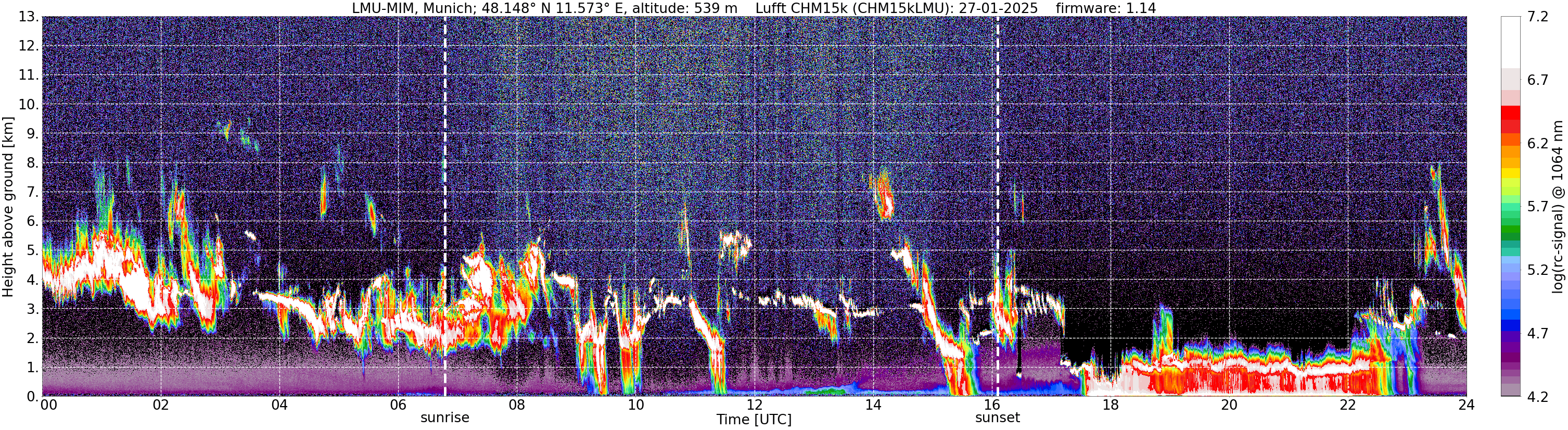Click the '4.2' colorbar tick label
The height and width of the screenshot is (430, 1568).
pos(1538,397)
